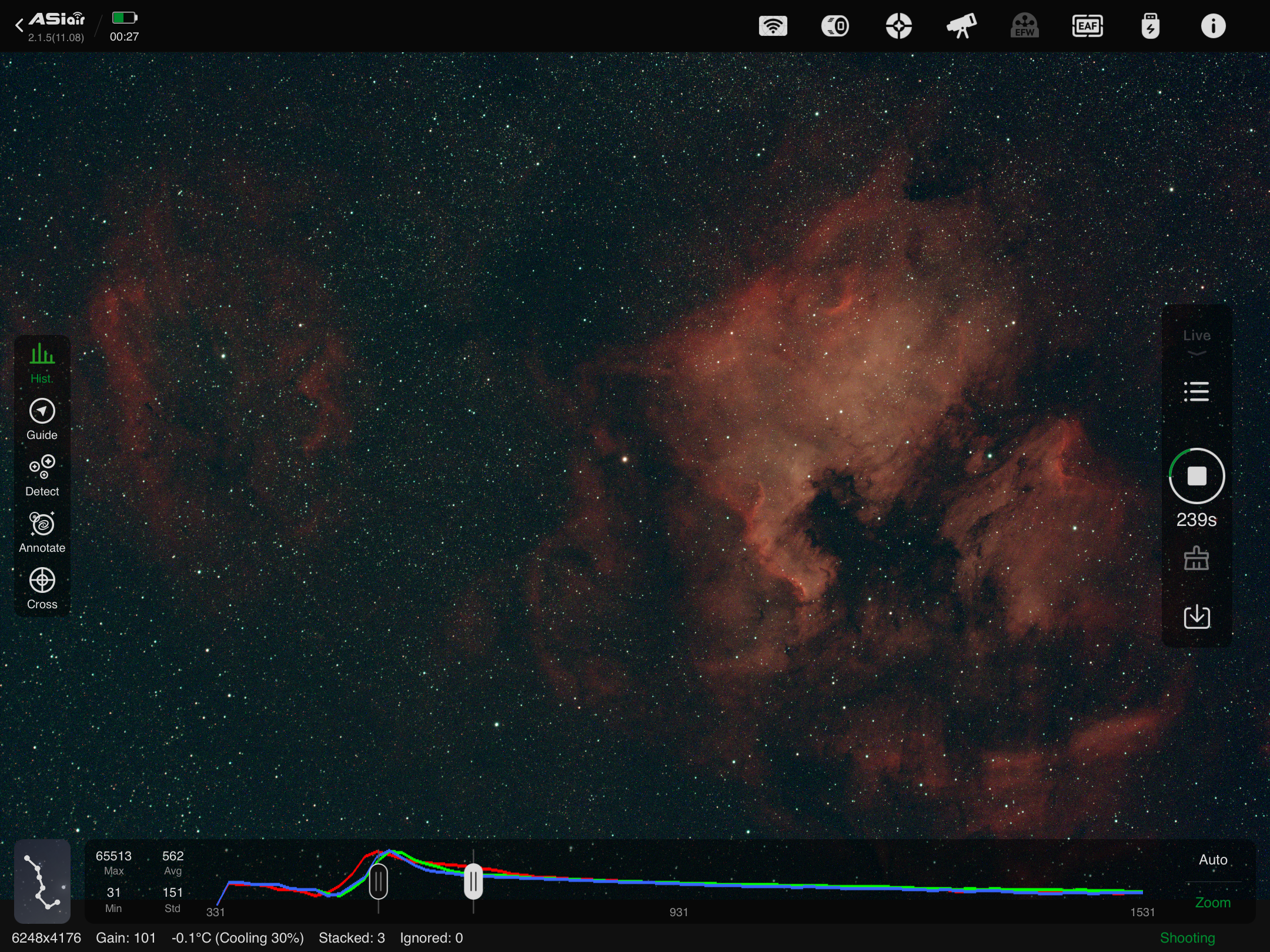1270x952 pixels.
Task: Open the info about icon
Action: [x=1213, y=26]
